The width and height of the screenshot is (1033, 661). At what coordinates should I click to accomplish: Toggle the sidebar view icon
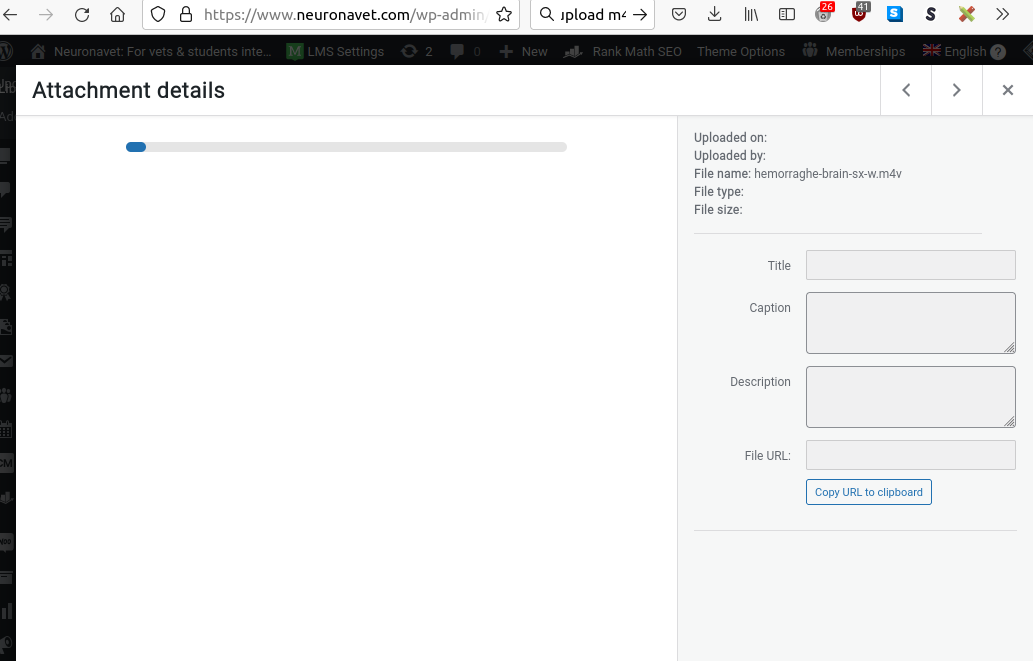pos(787,14)
